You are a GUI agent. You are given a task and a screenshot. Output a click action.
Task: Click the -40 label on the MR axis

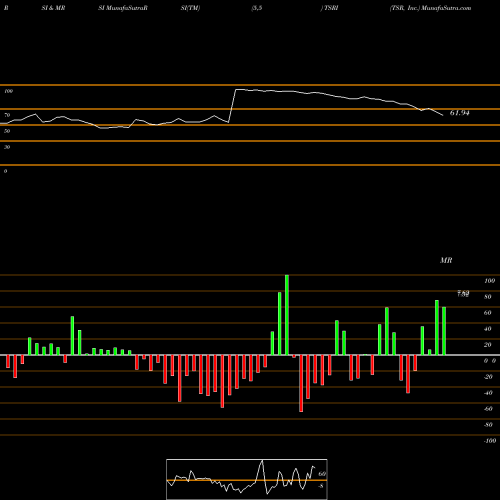pos(488,393)
